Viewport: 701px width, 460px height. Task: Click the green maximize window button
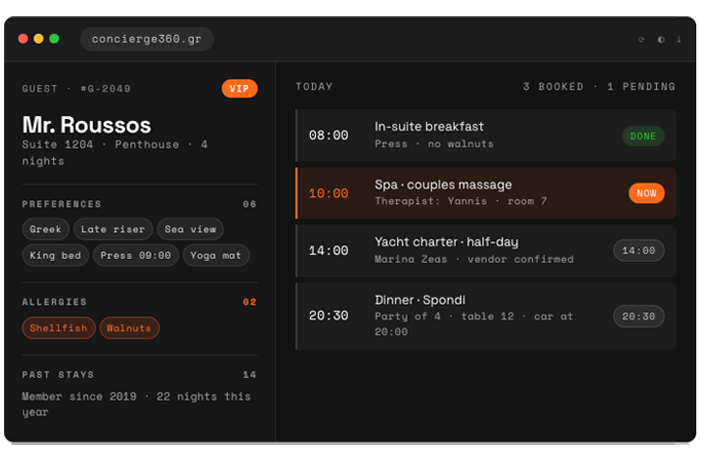click(x=54, y=39)
